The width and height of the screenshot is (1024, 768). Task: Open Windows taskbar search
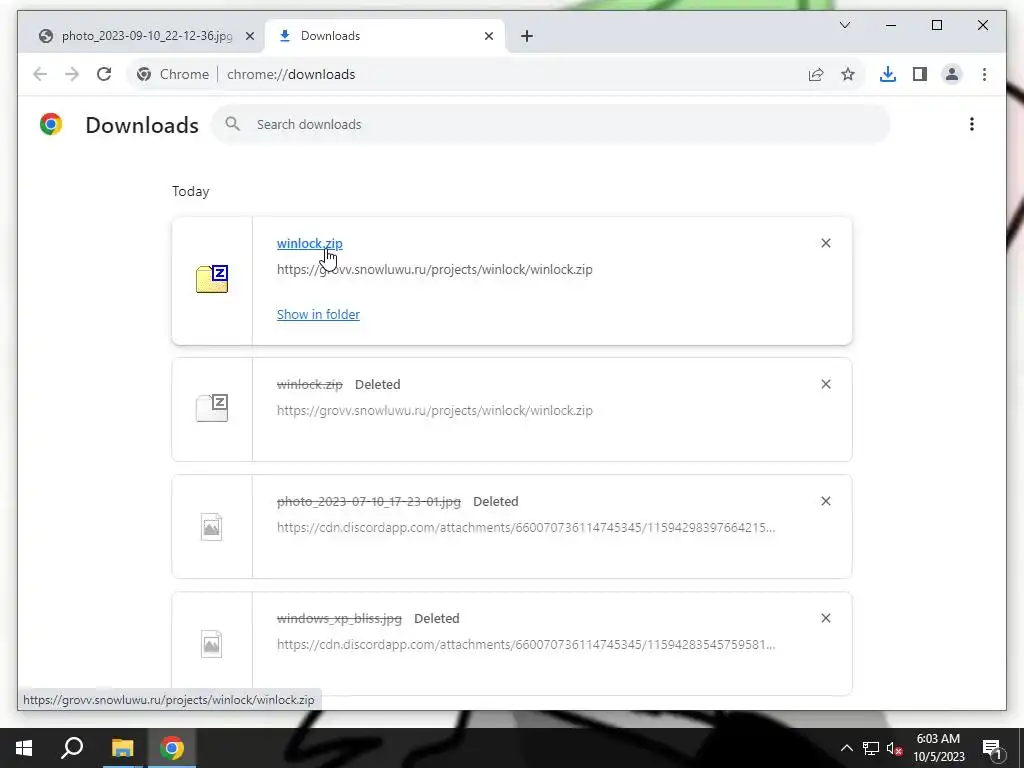point(72,748)
